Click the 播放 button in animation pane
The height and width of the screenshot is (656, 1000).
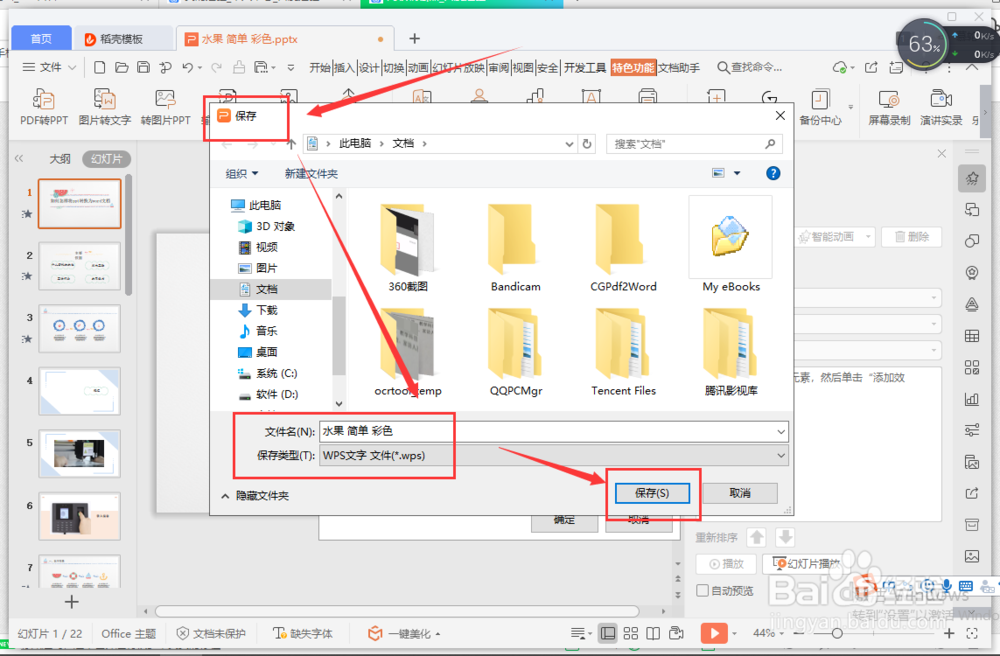pyautogui.click(x=726, y=564)
